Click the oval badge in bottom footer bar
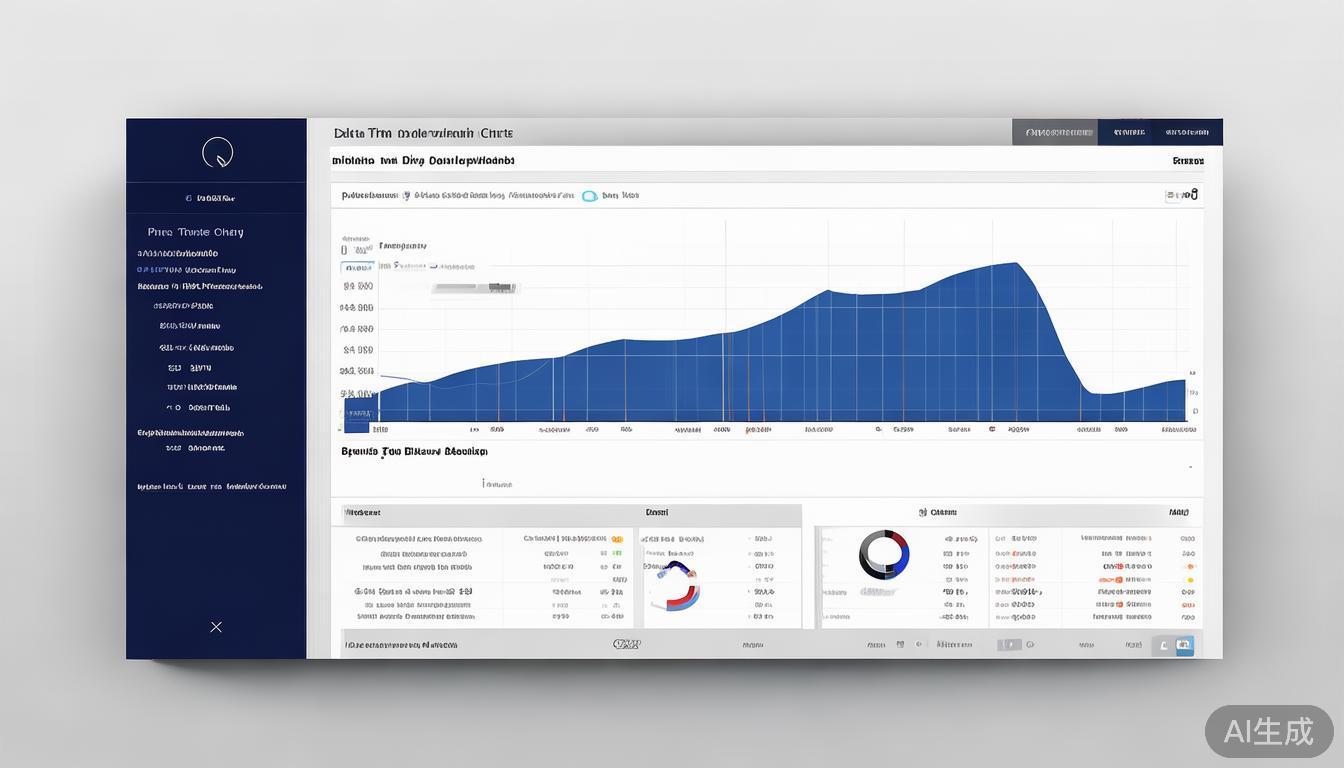This screenshot has height=768, width=1344. tap(626, 645)
